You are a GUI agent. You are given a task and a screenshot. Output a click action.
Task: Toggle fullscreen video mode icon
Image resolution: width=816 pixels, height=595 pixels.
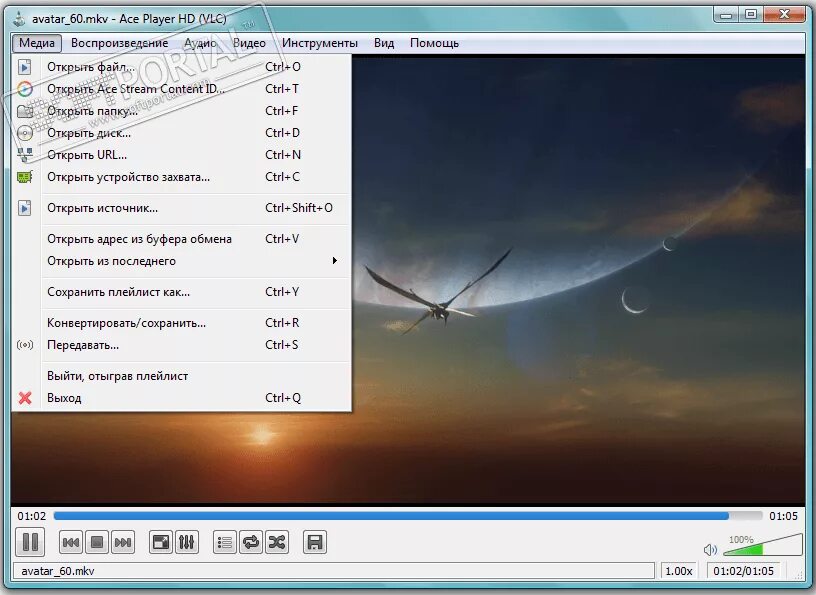(x=161, y=542)
